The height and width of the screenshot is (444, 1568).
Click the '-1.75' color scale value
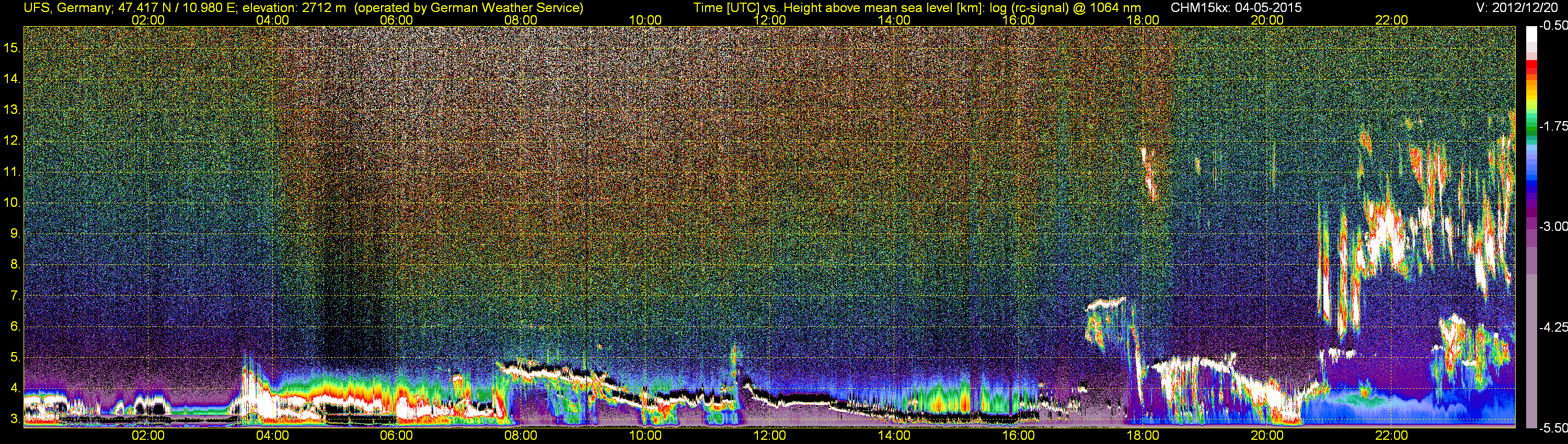click(x=1553, y=126)
